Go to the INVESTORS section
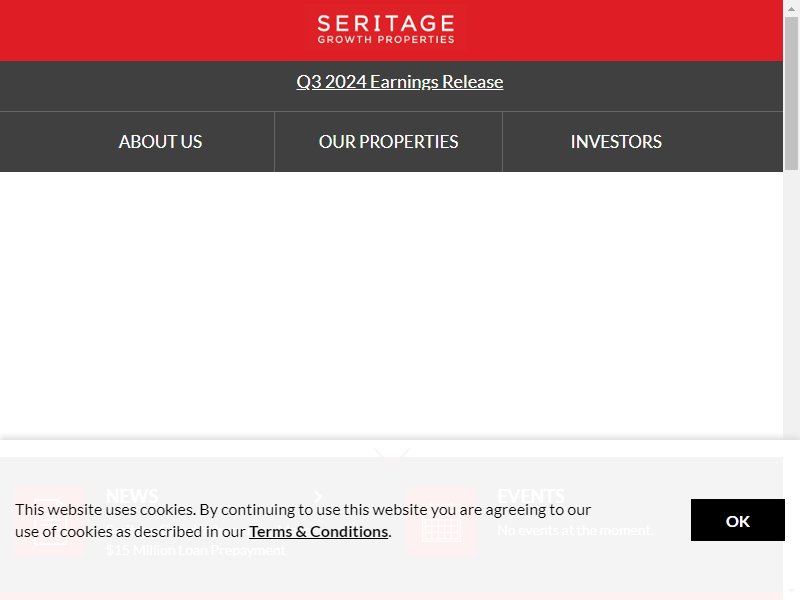The height and width of the screenshot is (600, 800). 616,141
